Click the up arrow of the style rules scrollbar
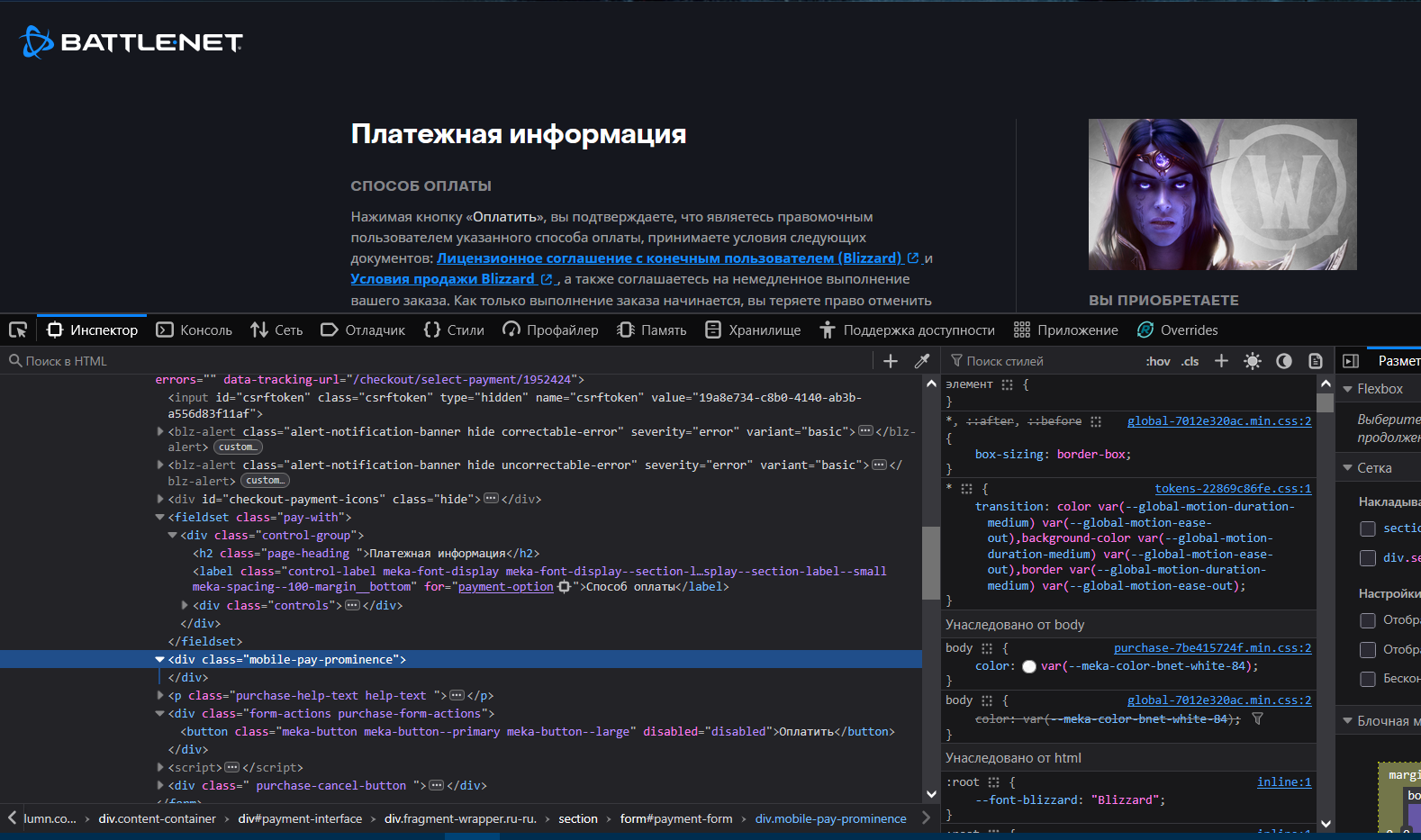This screenshot has height=840, width=1421. pos(1326,384)
